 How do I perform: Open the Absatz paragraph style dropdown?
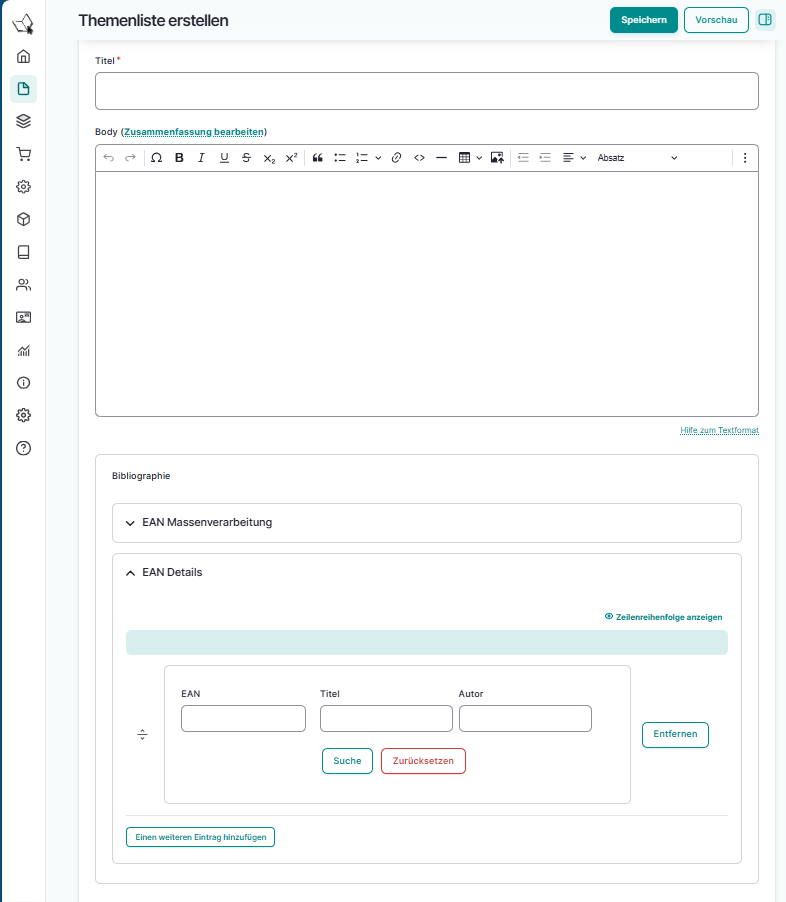[x=636, y=158]
